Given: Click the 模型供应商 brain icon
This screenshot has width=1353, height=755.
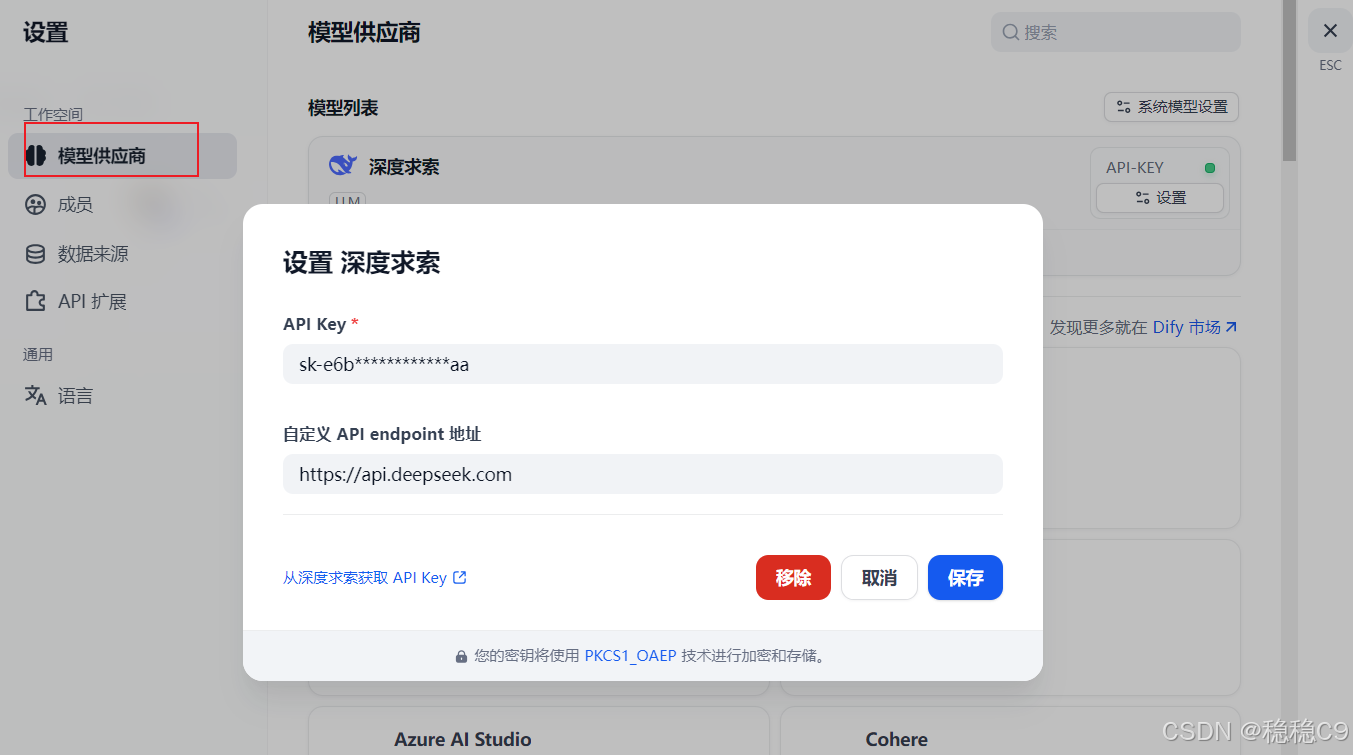Looking at the screenshot, I should (36, 156).
